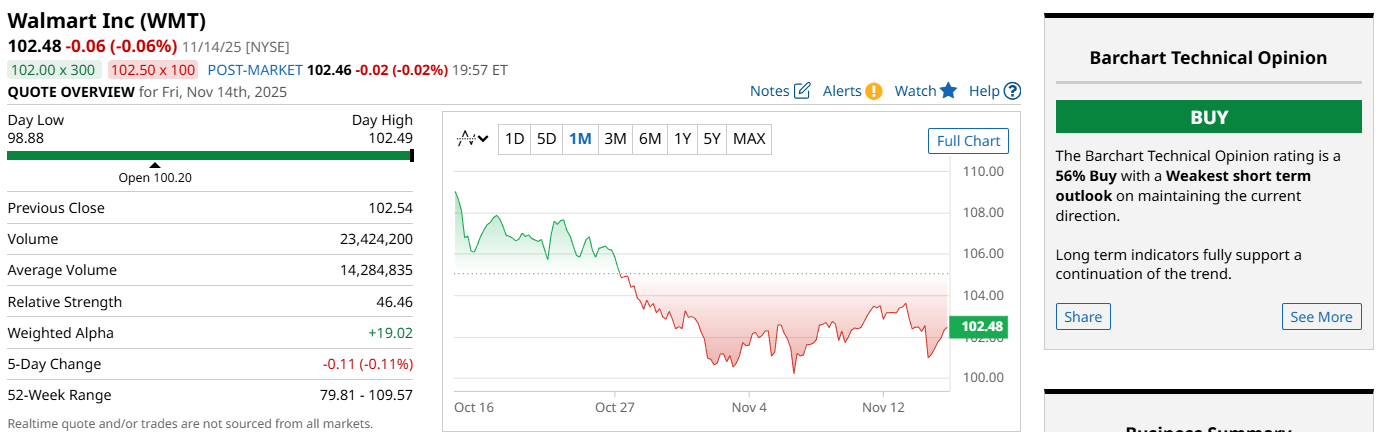Show the 5Y chart range
This screenshot has height=432, width=1389.
(x=712, y=139)
